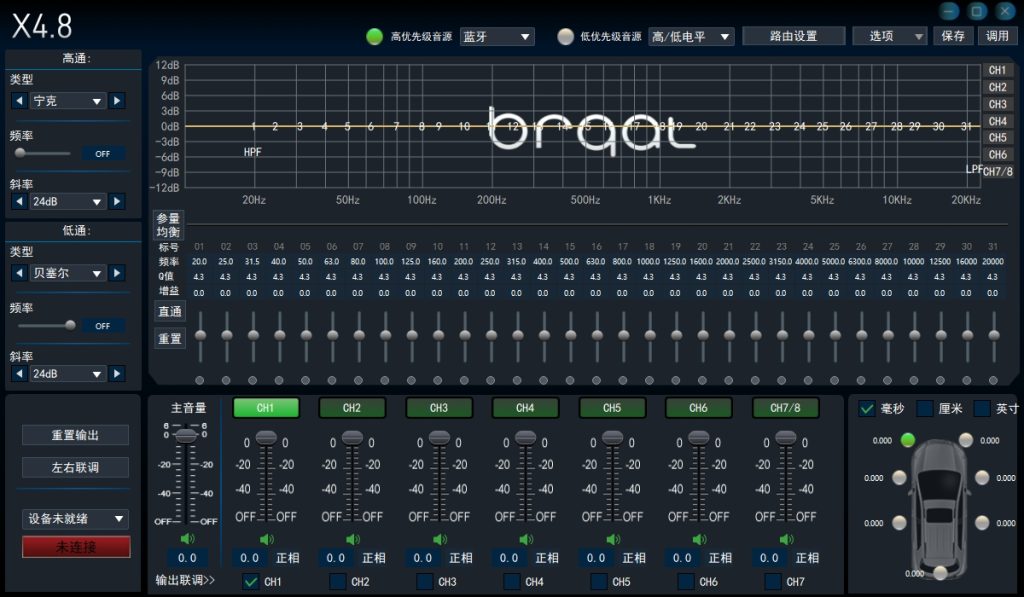This screenshot has width=1024, height=597.
Task: Click the 主音量 0.0 value field
Action: [x=187, y=558]
